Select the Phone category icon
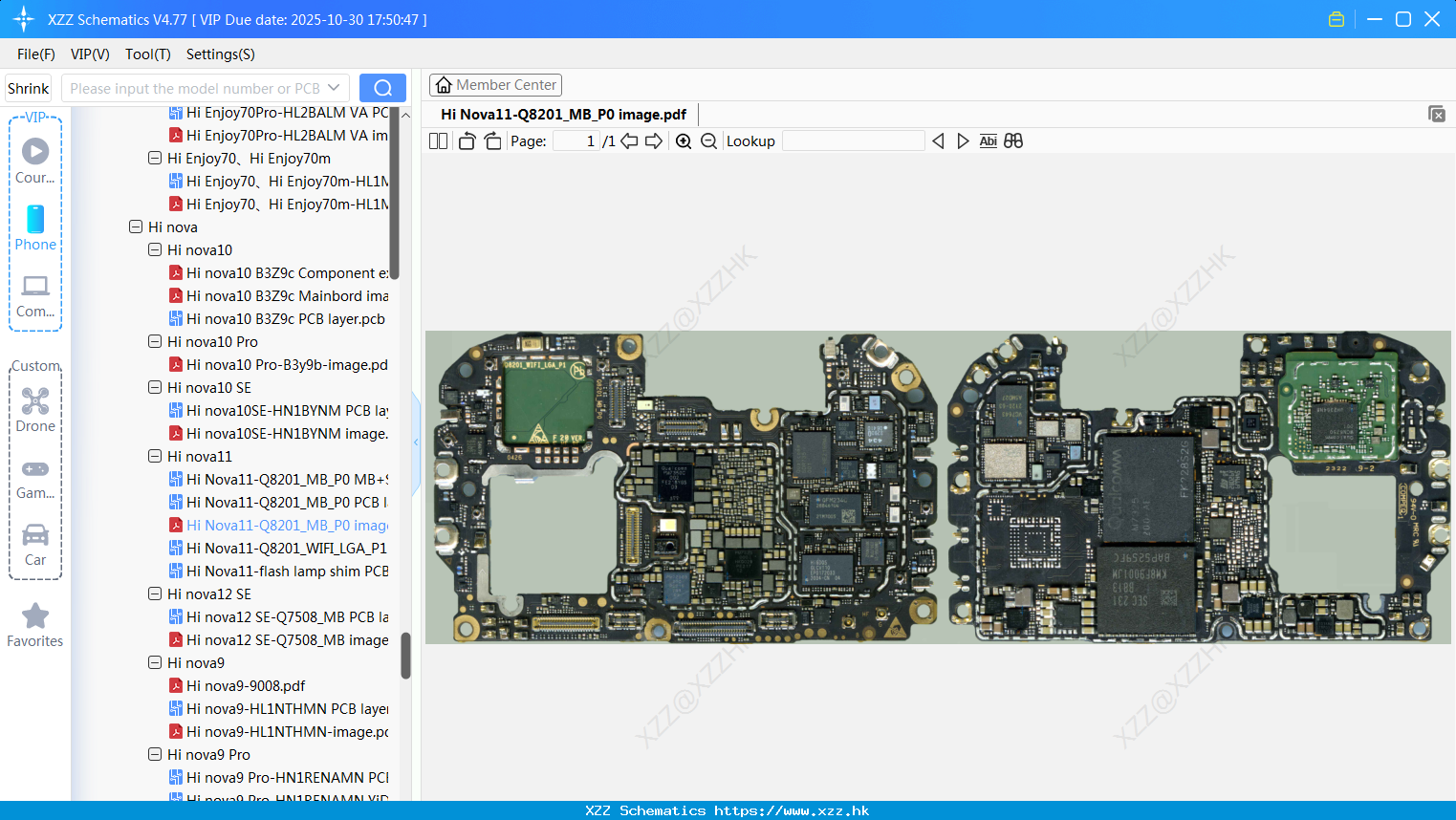The image size is (1456, 820). point(35,219)
